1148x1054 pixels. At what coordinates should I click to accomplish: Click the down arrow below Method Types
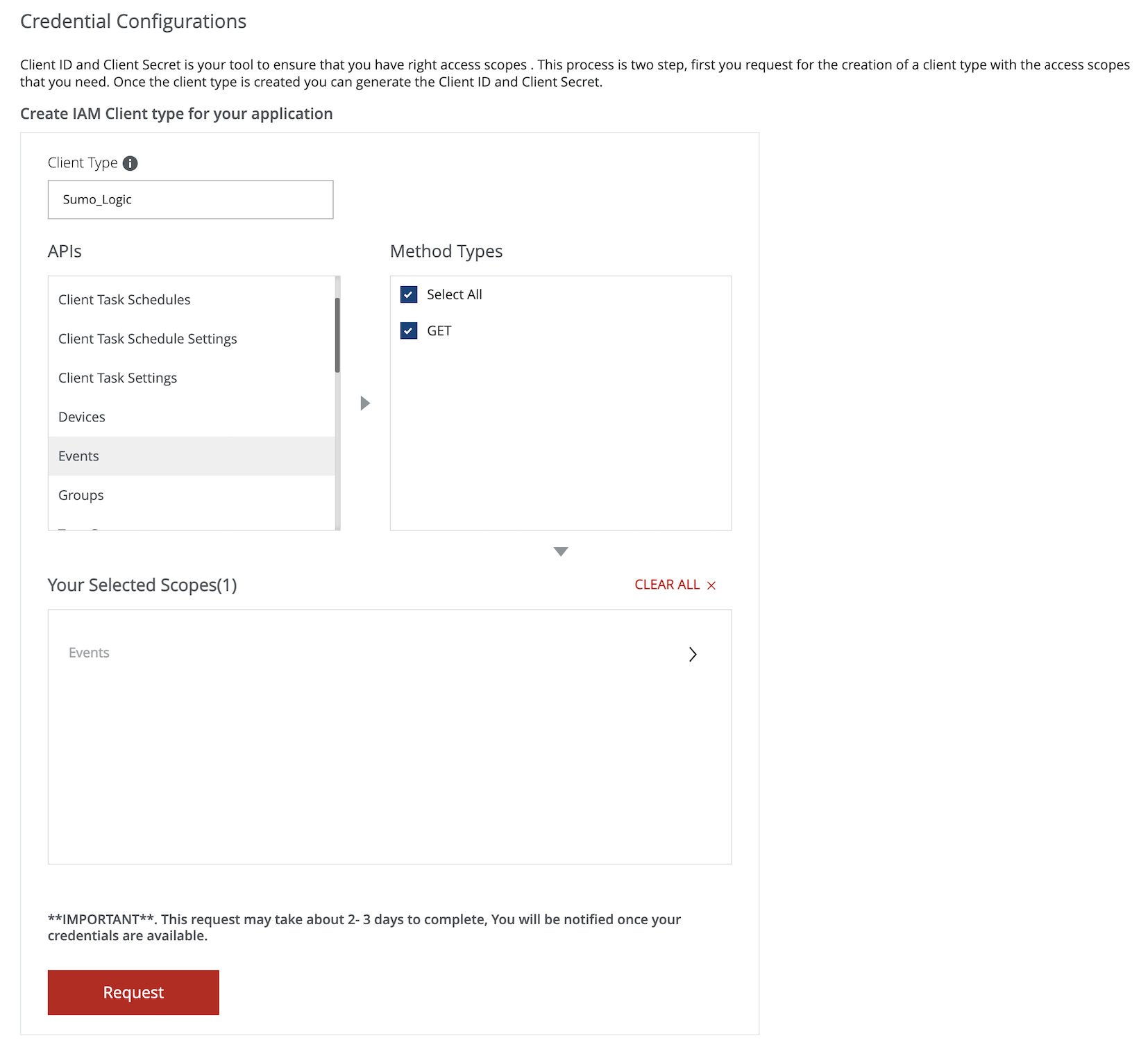coord(560,551)
